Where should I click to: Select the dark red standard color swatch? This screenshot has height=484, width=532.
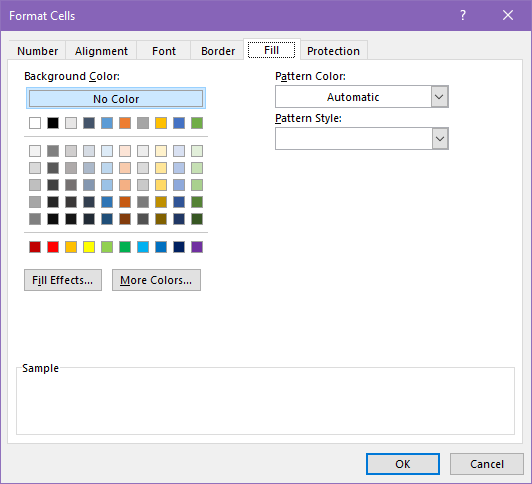35,247
